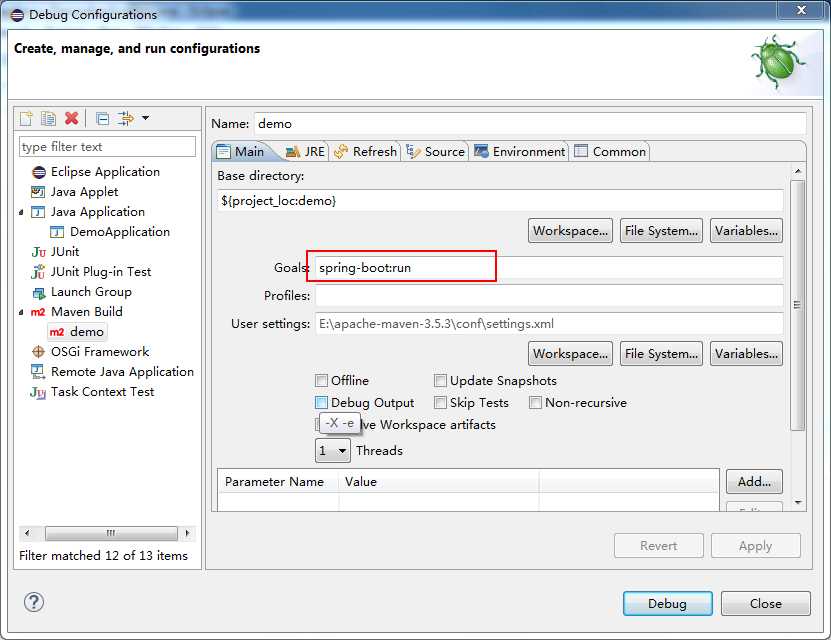Screen dimensions: 831x640
Task: Open the Threads count dropdown
Action: [x=333, y=451]
